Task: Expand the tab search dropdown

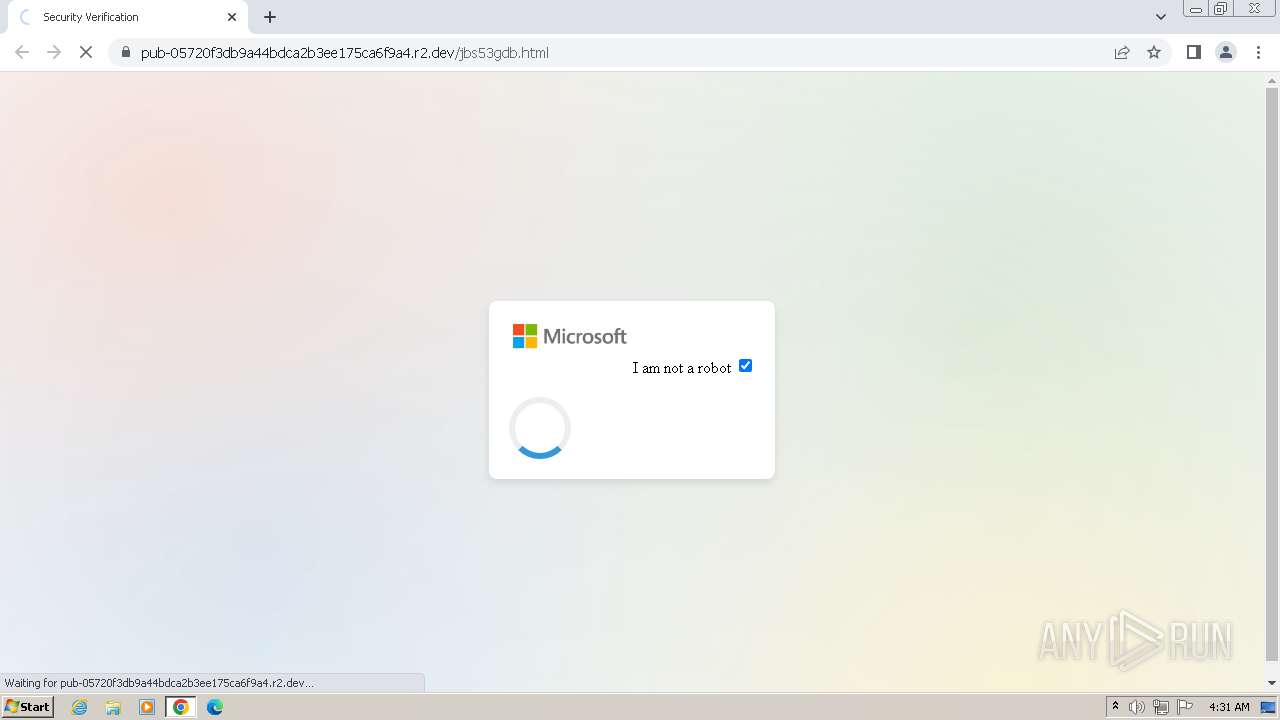Action: pyautogui.click(x=1161, y=17)
